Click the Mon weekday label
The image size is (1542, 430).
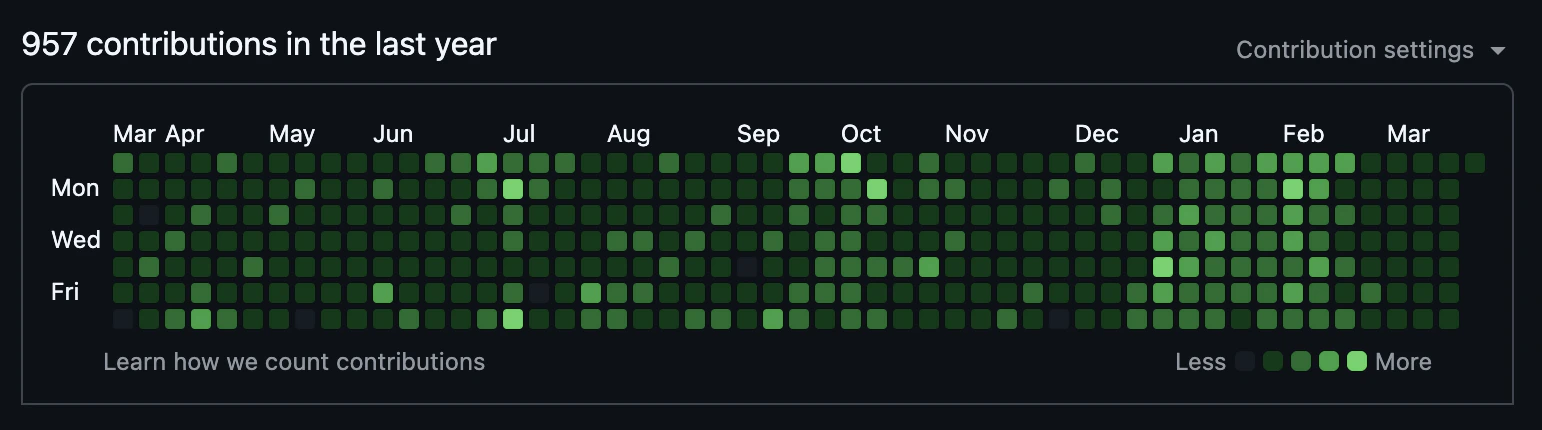75,188
